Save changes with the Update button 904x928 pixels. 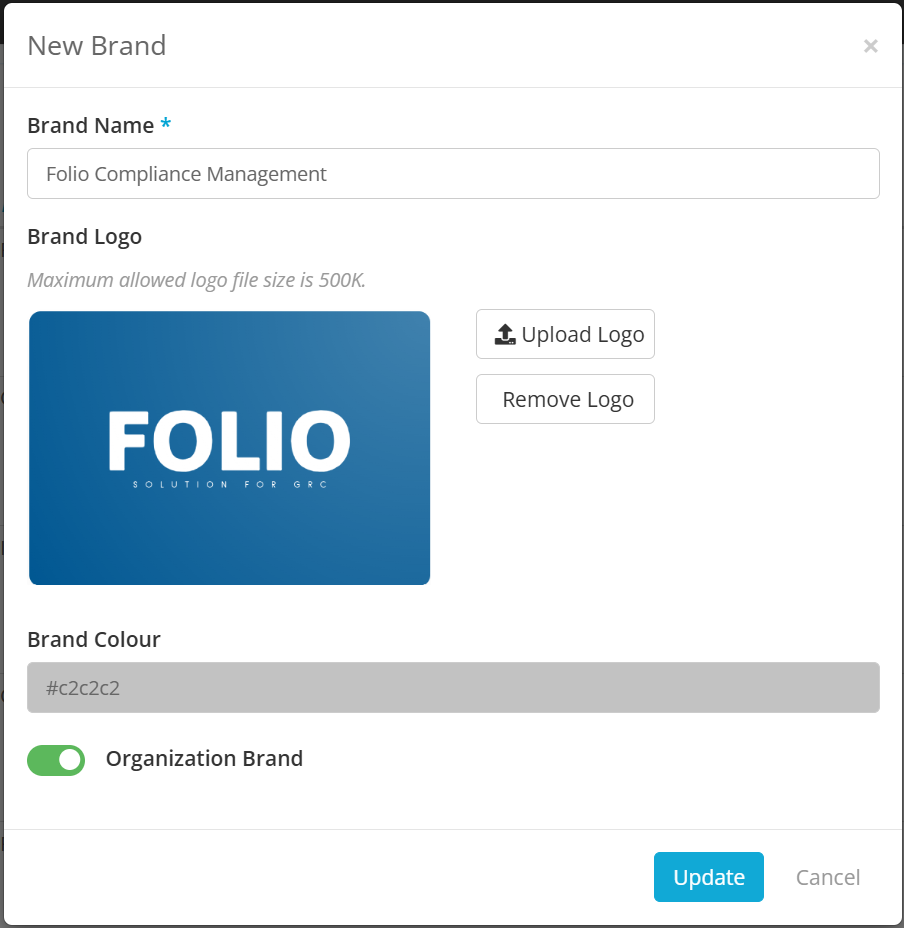(x=708, y=877)
